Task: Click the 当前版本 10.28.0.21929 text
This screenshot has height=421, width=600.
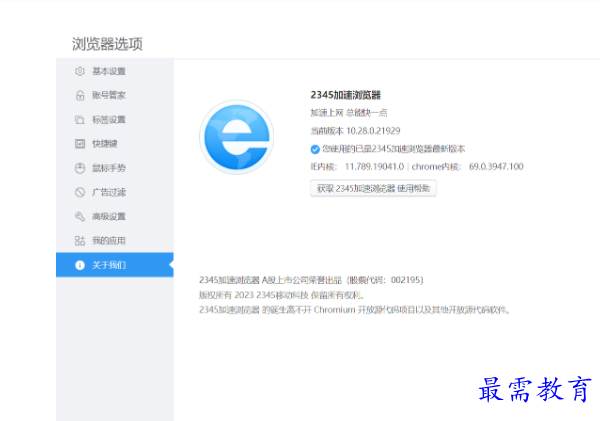Action: point(355,131)
